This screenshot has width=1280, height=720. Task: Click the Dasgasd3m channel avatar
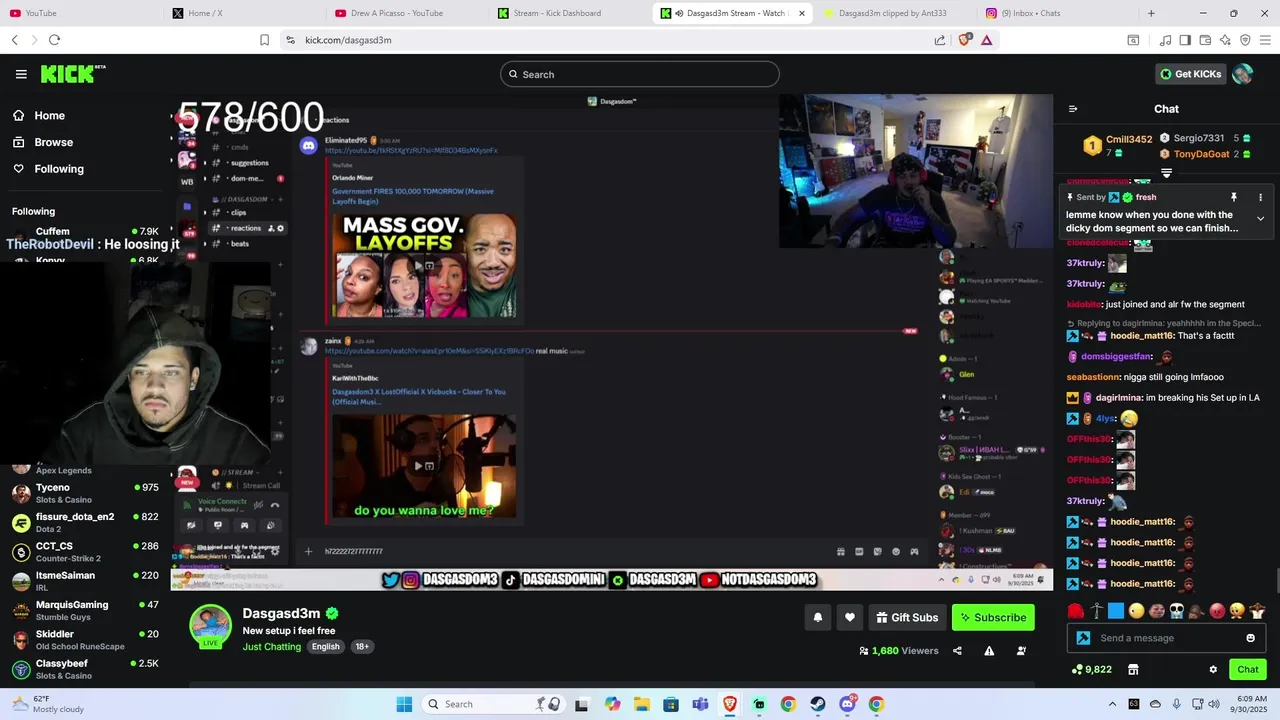click(x=210, y=626)
